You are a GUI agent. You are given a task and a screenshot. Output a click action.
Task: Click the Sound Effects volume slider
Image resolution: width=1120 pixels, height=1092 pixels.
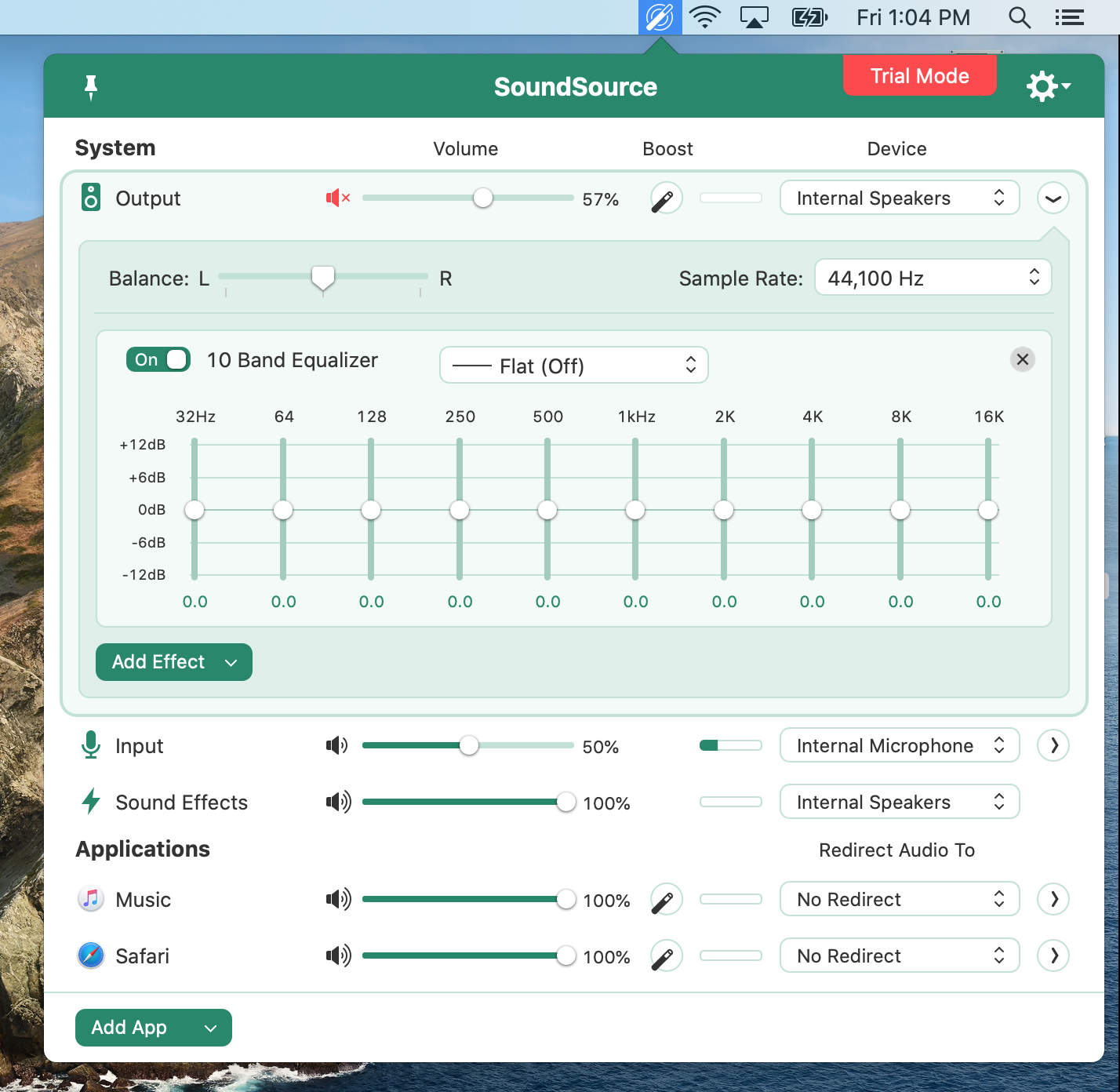click(468, 802)
